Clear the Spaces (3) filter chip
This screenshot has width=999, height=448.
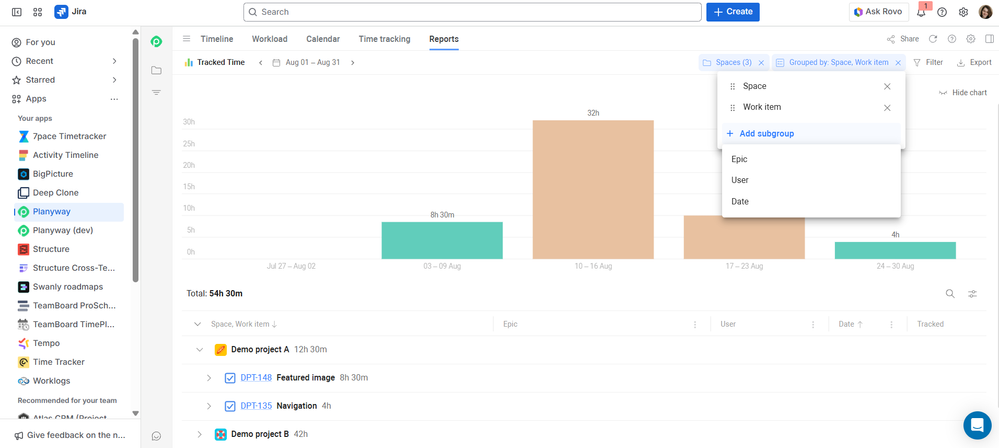tap(761, 62)
